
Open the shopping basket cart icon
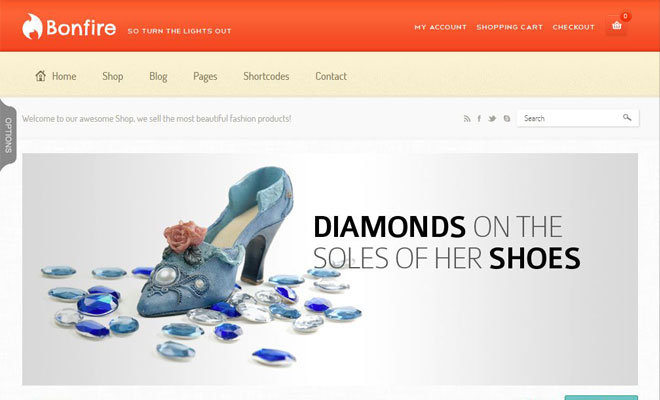click(617, 25)
